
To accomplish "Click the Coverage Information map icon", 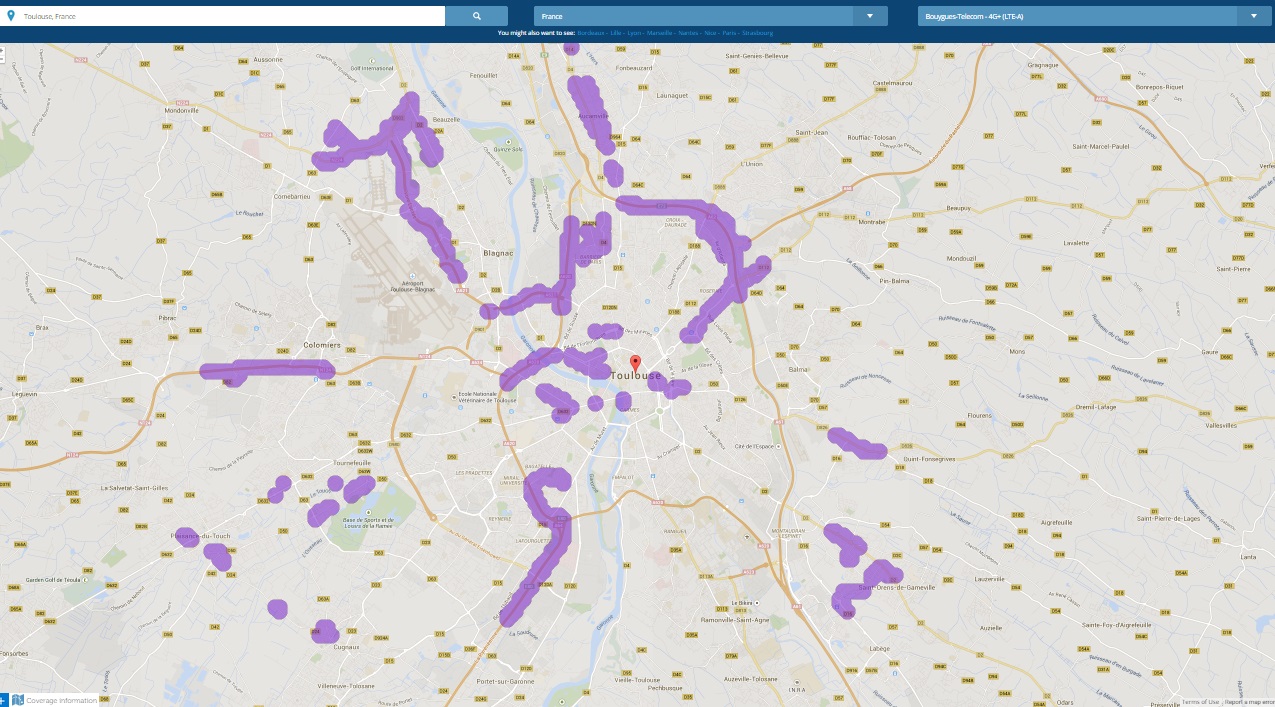I will (17, 700).
